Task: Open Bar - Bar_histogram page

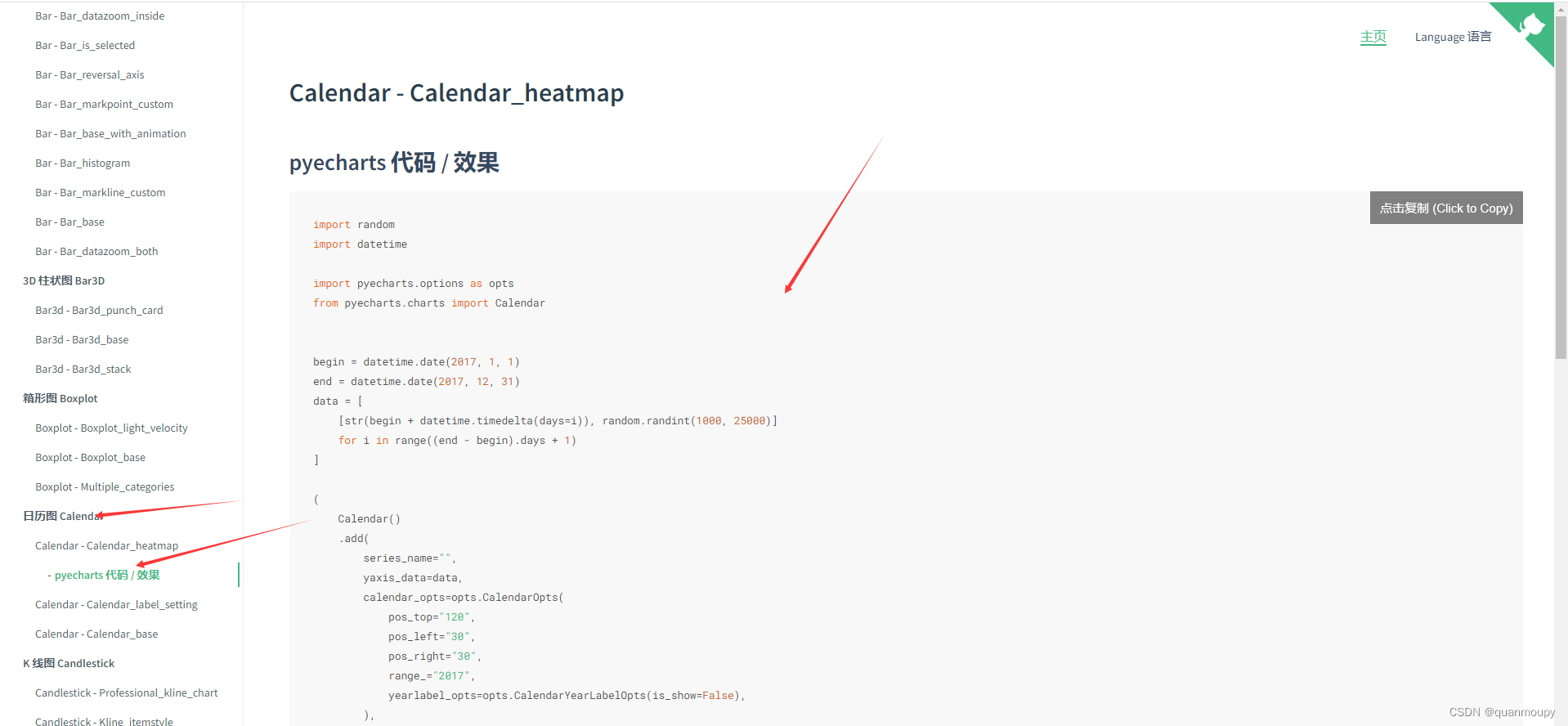Action: coord(83,163)
